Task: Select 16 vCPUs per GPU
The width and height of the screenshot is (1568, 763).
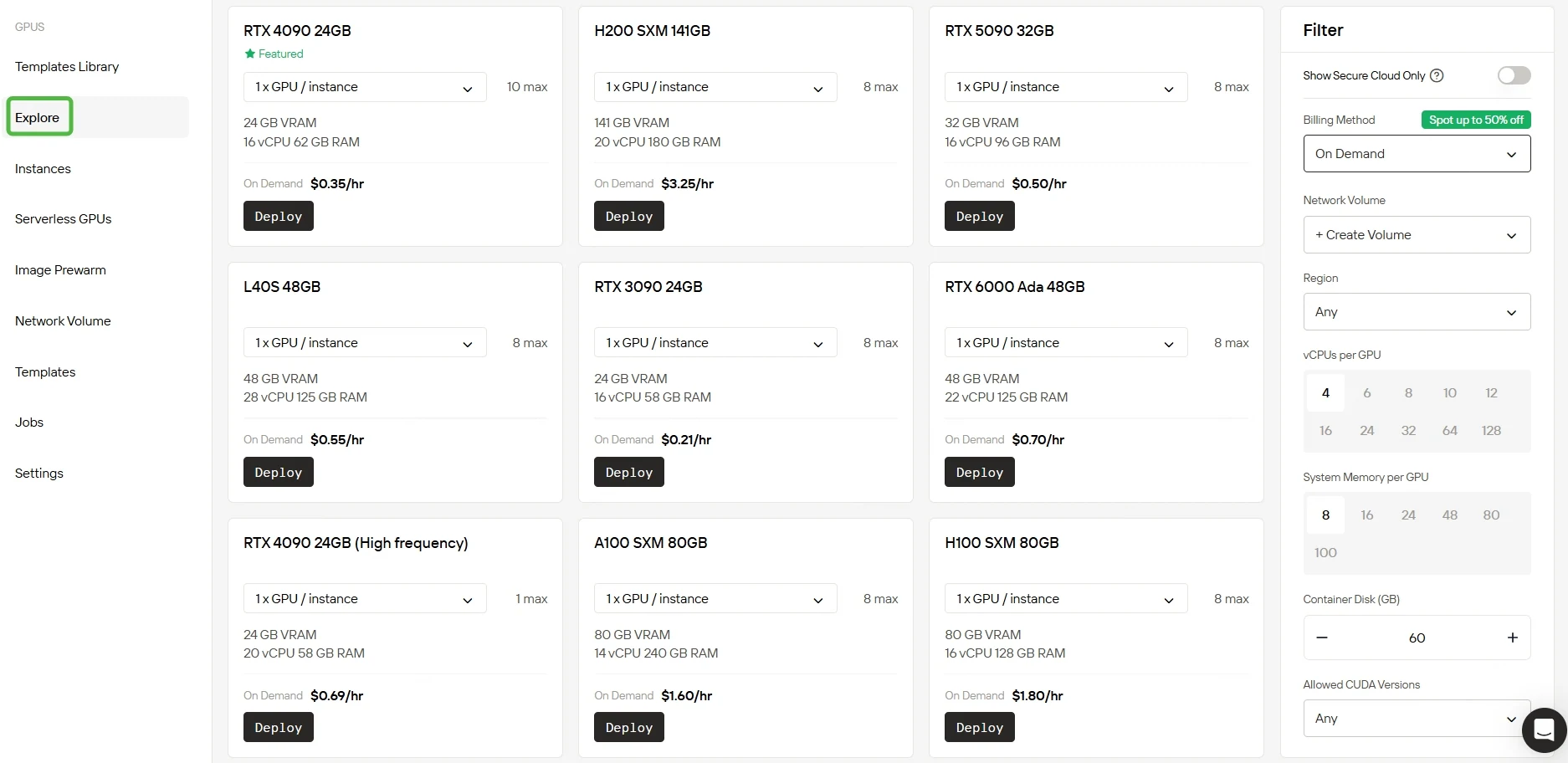Action: click(1325, 430)
